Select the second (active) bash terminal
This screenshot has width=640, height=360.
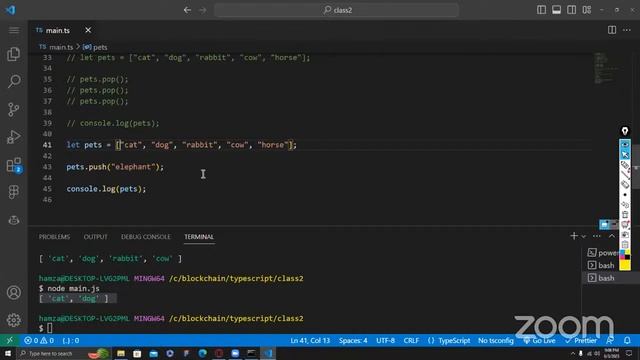[601, 278]
